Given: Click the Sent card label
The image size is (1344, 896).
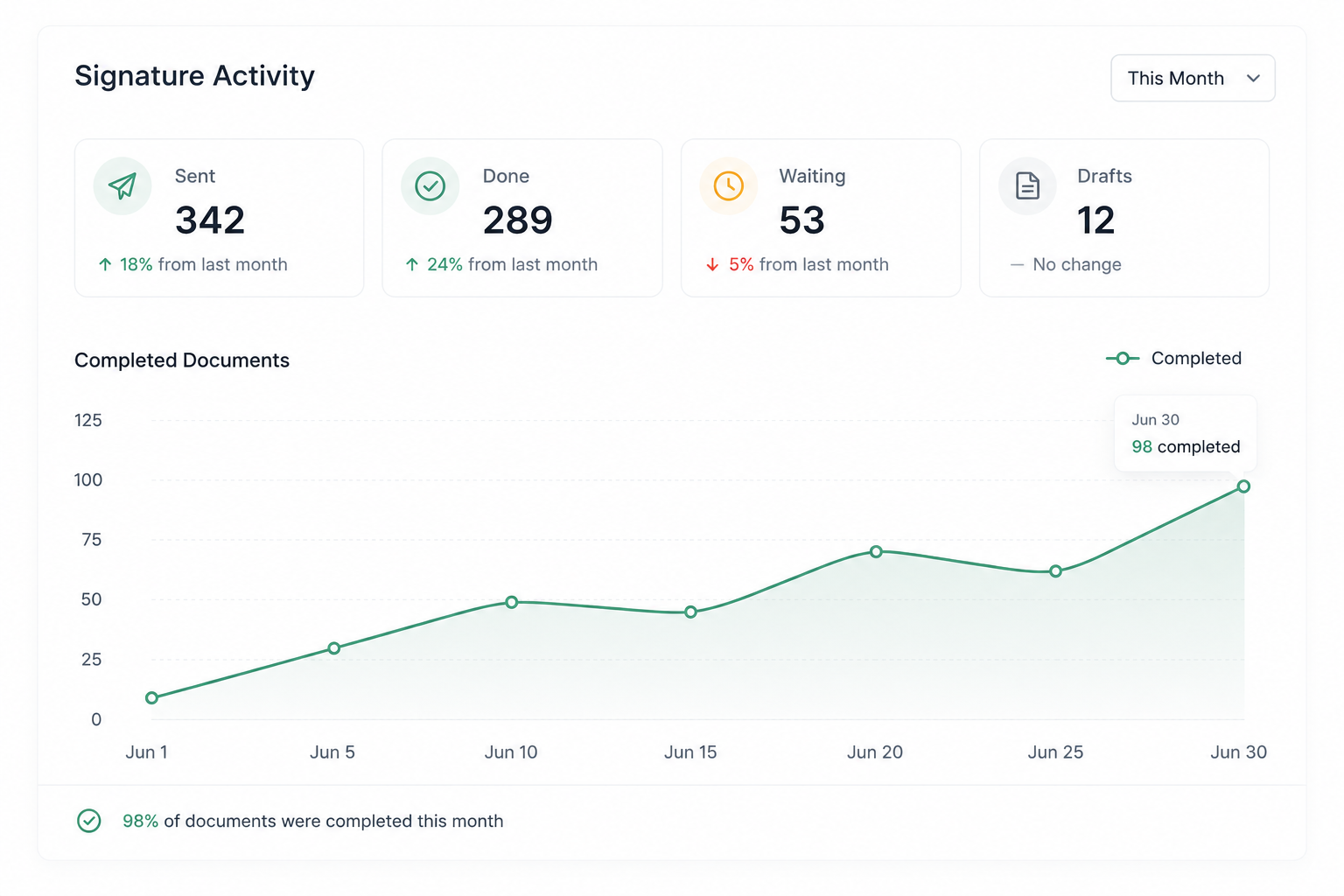Looking at the screenshot, I should pyautogui.click(x=195, y=176).
